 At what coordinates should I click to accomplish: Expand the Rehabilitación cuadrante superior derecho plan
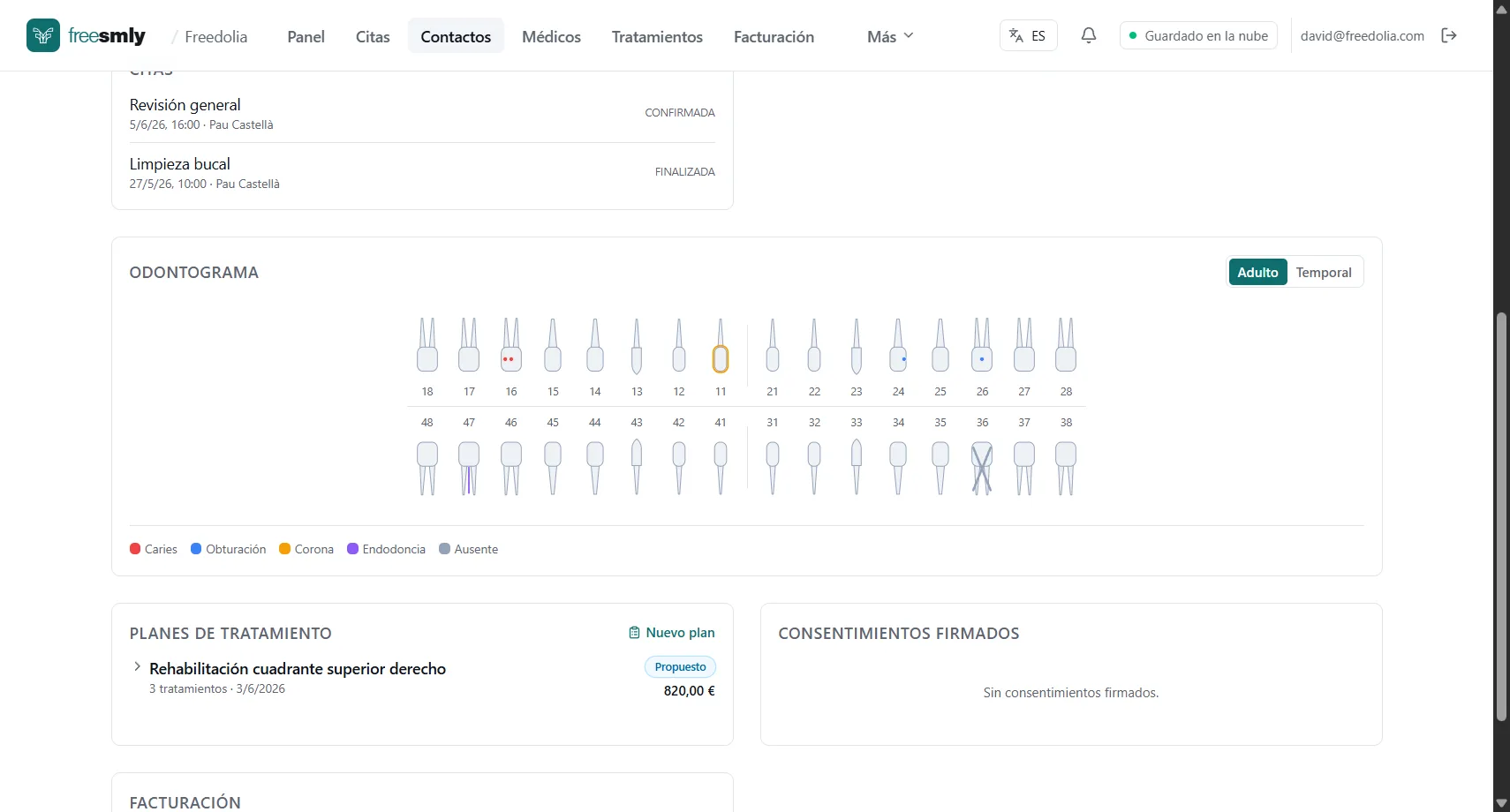click(137, 666)
